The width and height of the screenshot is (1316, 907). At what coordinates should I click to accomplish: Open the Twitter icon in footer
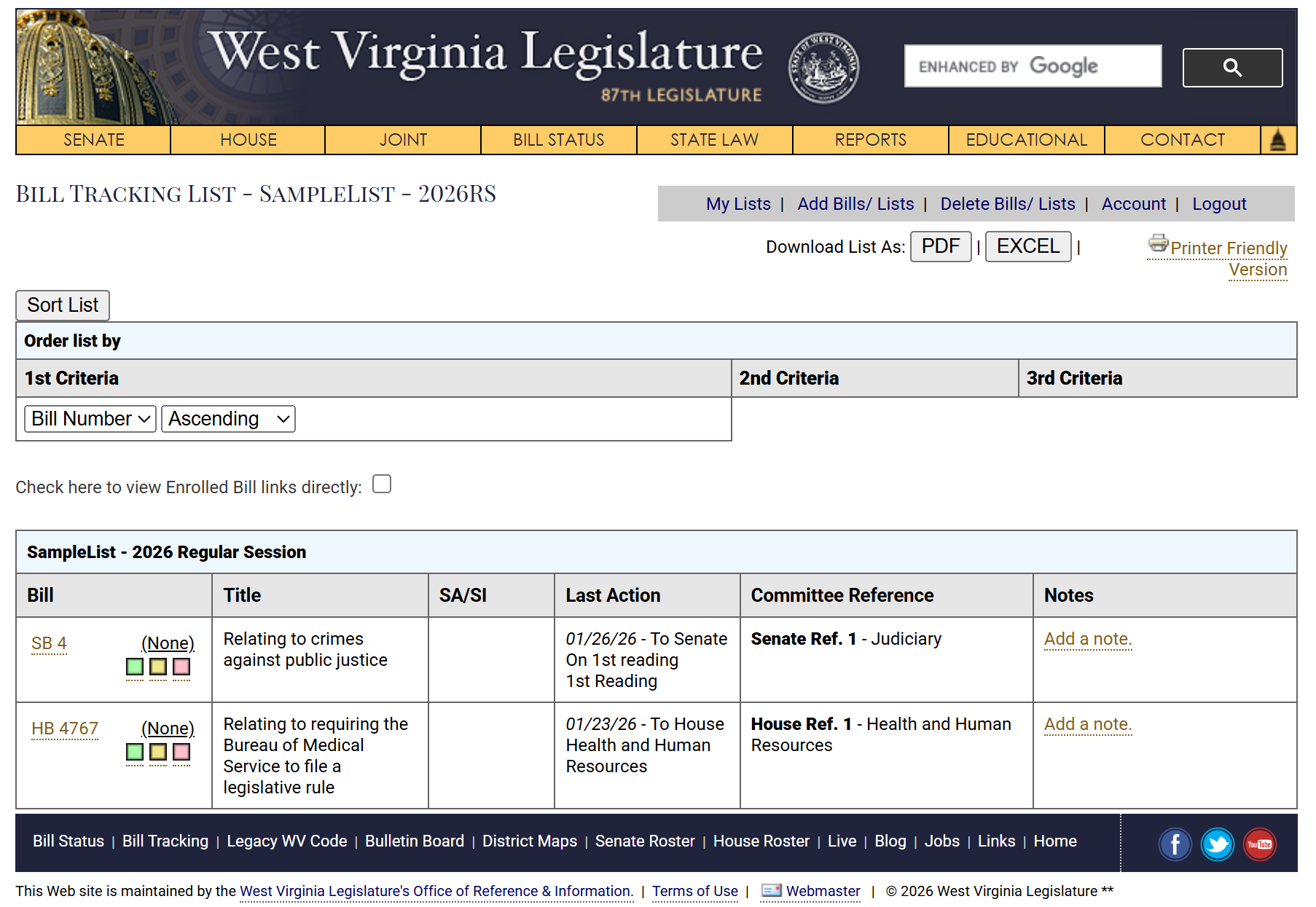click(1217, 844)
